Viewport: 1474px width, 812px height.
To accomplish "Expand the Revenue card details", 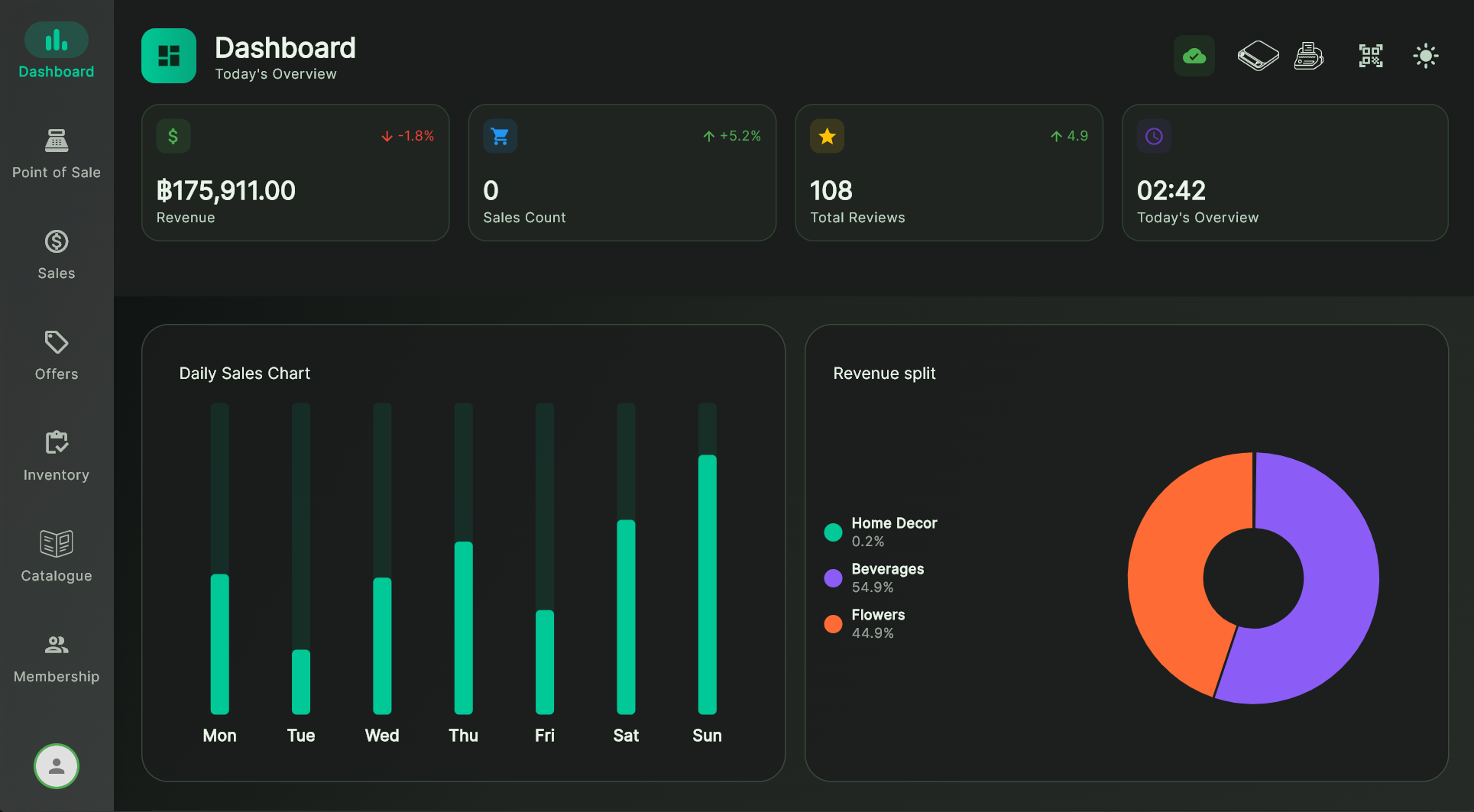I will (296, 173).
